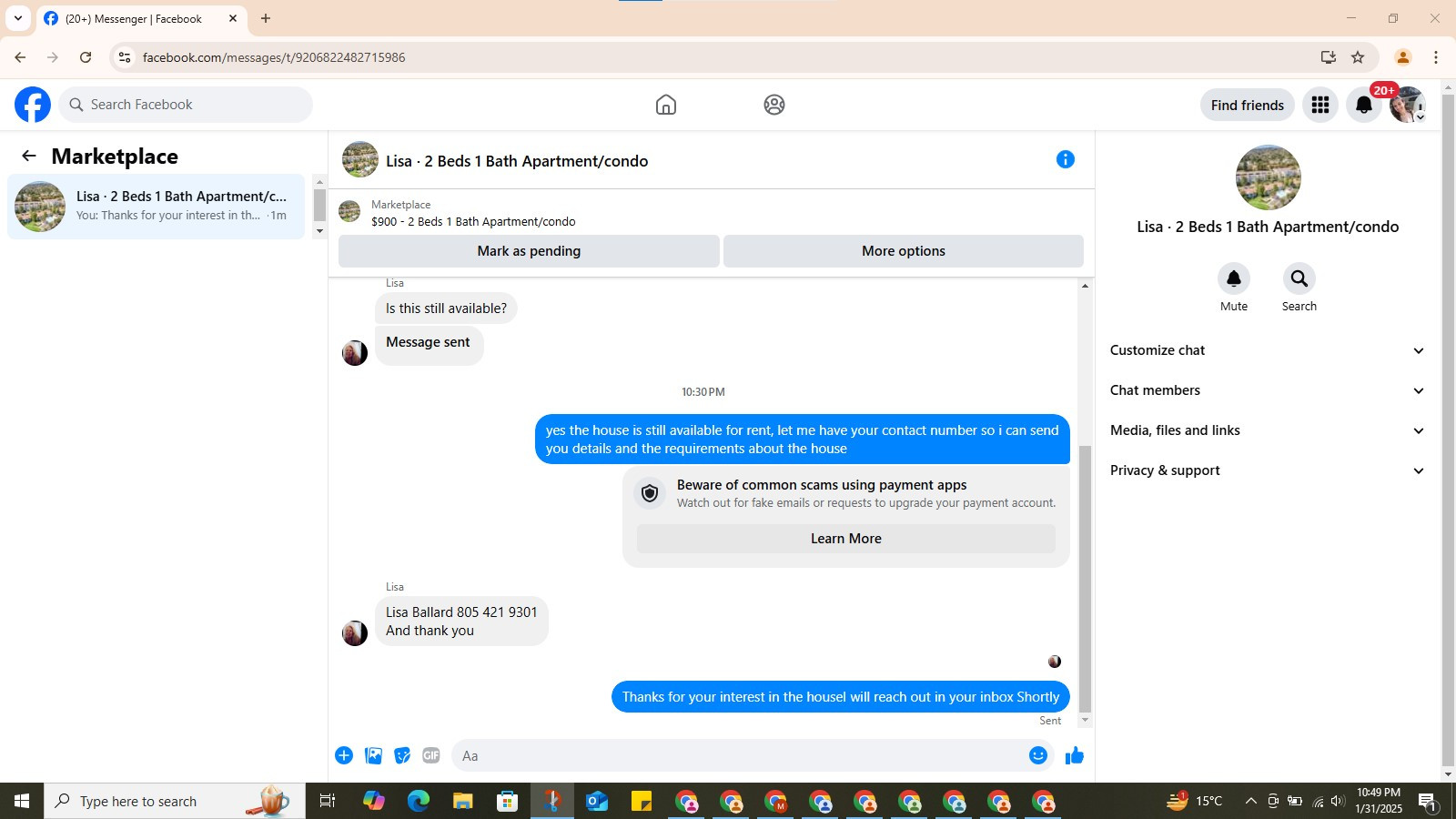Screen dimensions: 1456x819
Task: Attach a photo using the image icon
Action: (373, 755)
